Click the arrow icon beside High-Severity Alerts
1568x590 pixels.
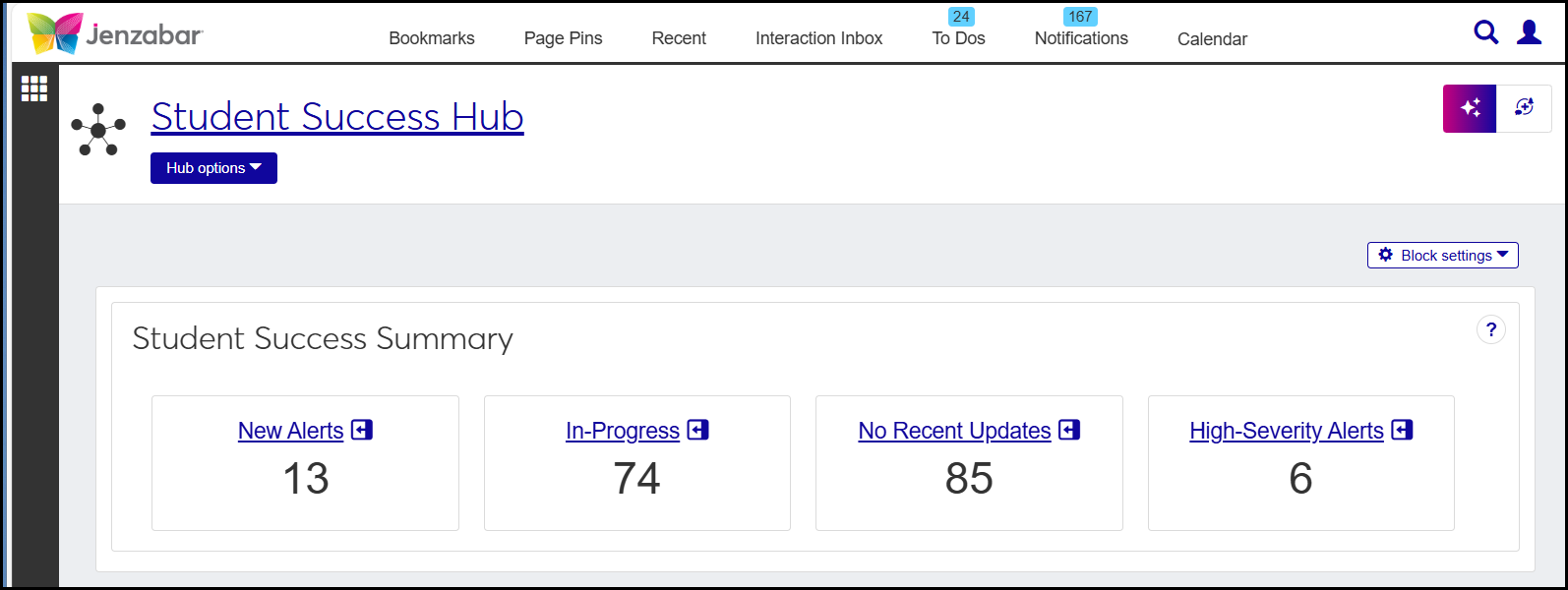click(x=1403, y=430)
